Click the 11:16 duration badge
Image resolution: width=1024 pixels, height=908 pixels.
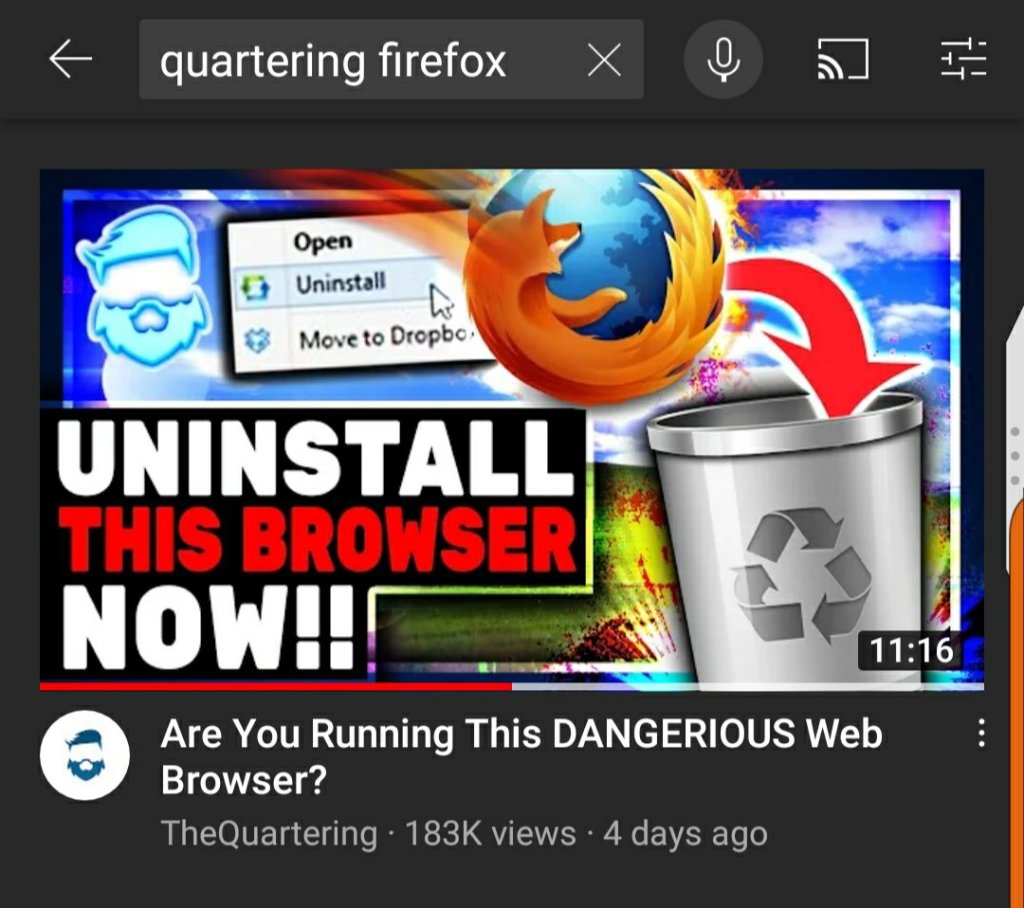[911, 650]
